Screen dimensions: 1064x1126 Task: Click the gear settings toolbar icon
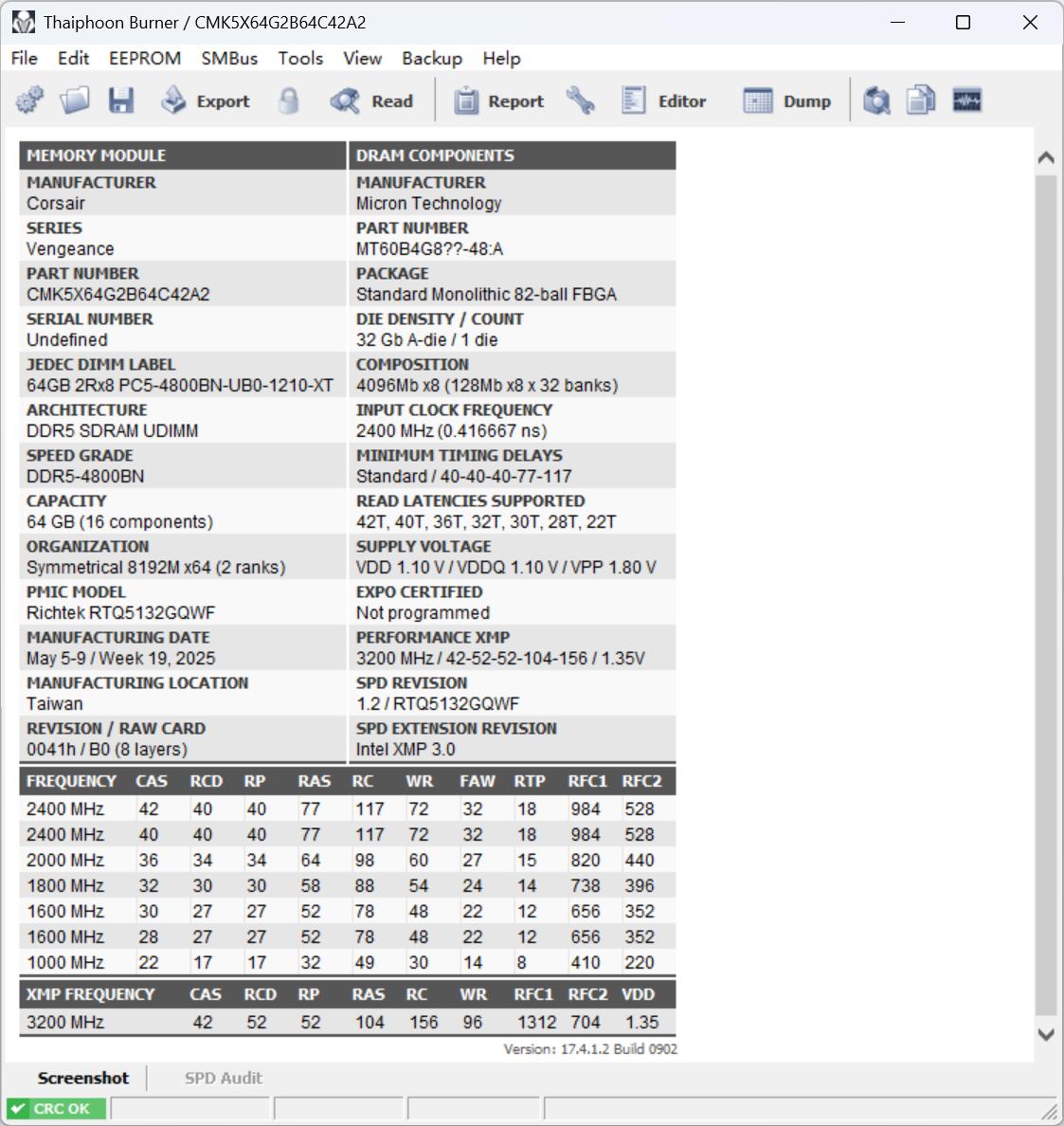(x=29, y=100)
